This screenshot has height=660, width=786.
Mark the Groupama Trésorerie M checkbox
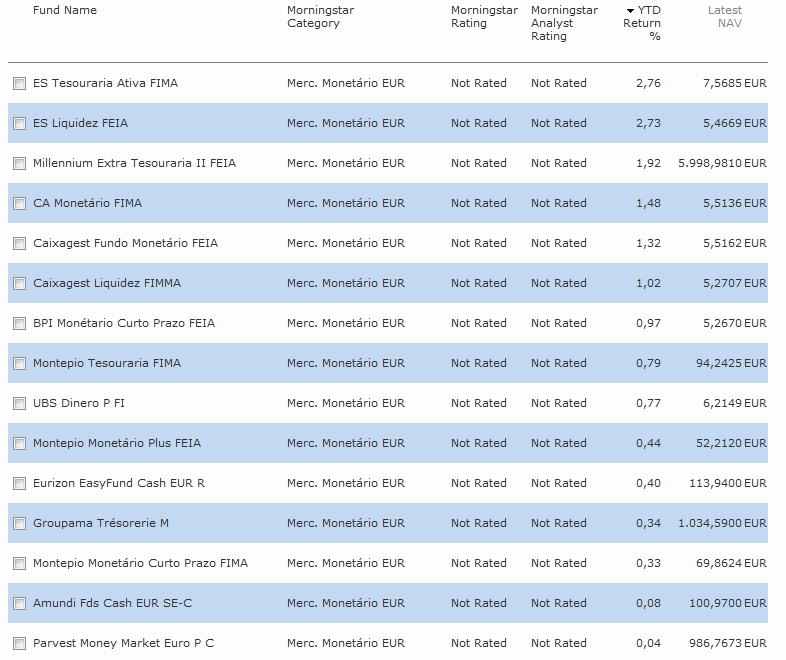(x=19, y=524)
